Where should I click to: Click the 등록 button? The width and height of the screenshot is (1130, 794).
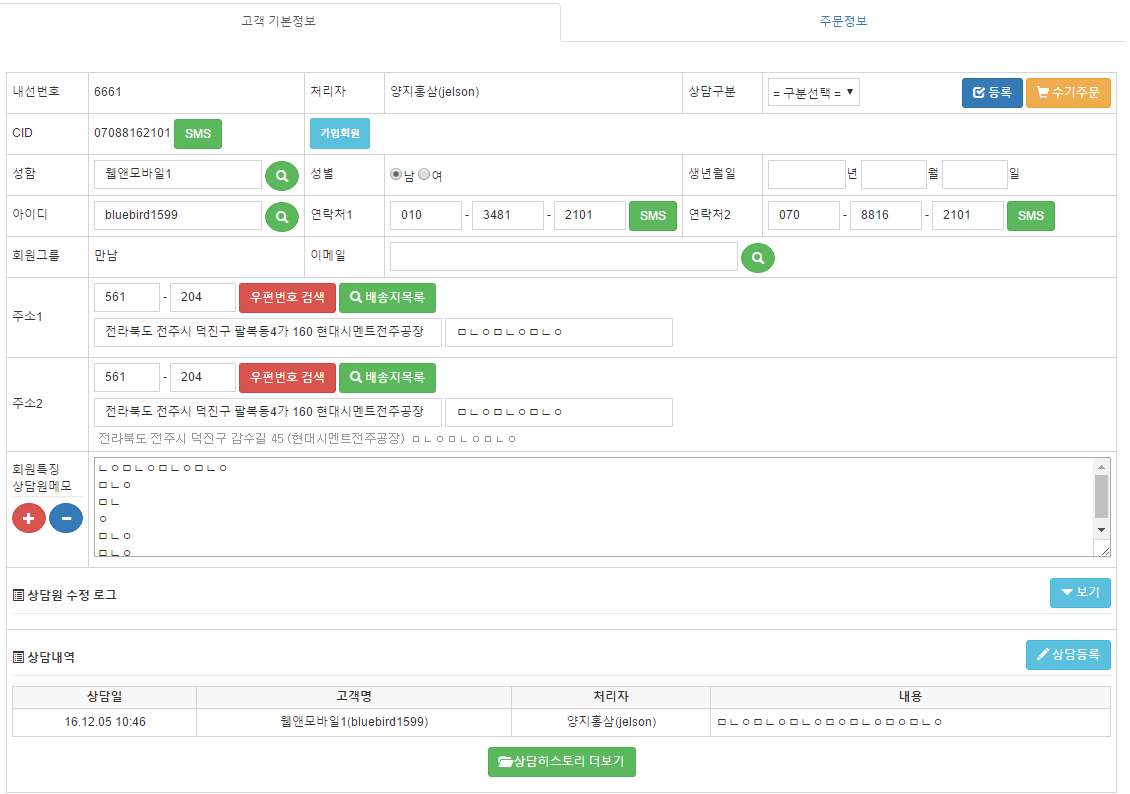[x=992, y=93]
